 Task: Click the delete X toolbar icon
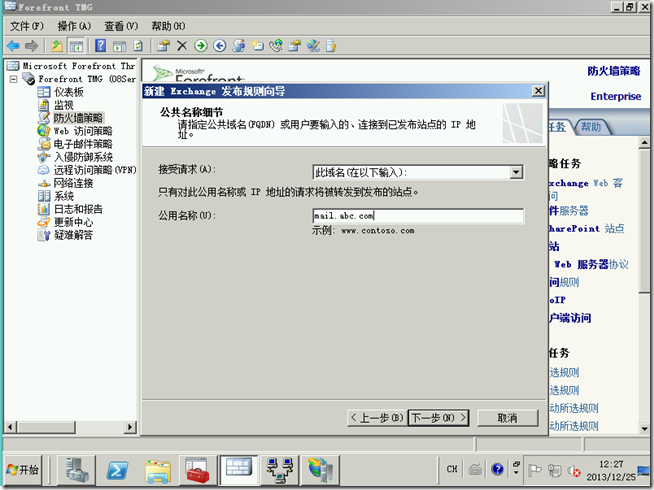pos(182,45)
